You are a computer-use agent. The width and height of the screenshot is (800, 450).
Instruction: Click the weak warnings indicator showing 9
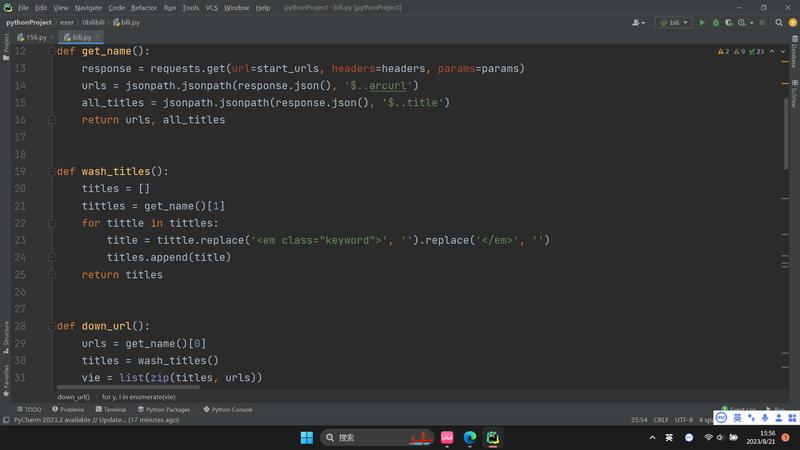click(739, 52)
